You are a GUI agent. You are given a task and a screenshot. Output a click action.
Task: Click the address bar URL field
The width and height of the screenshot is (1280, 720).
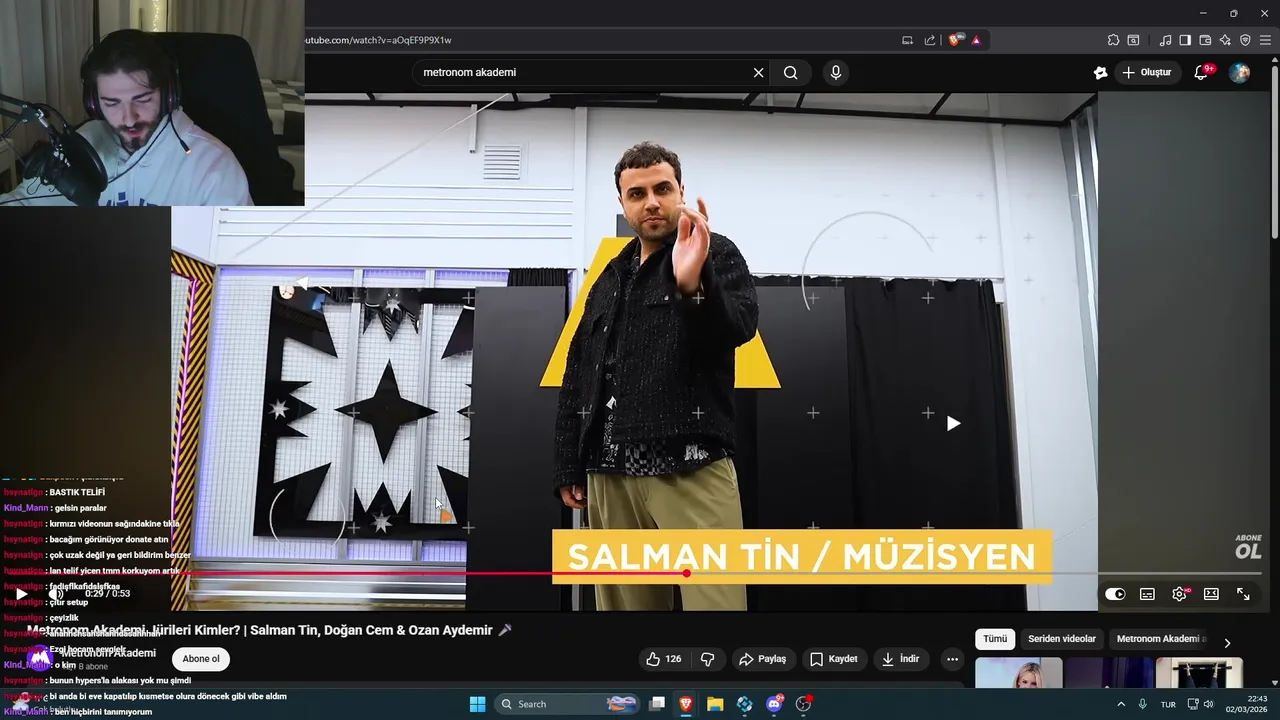600,40
